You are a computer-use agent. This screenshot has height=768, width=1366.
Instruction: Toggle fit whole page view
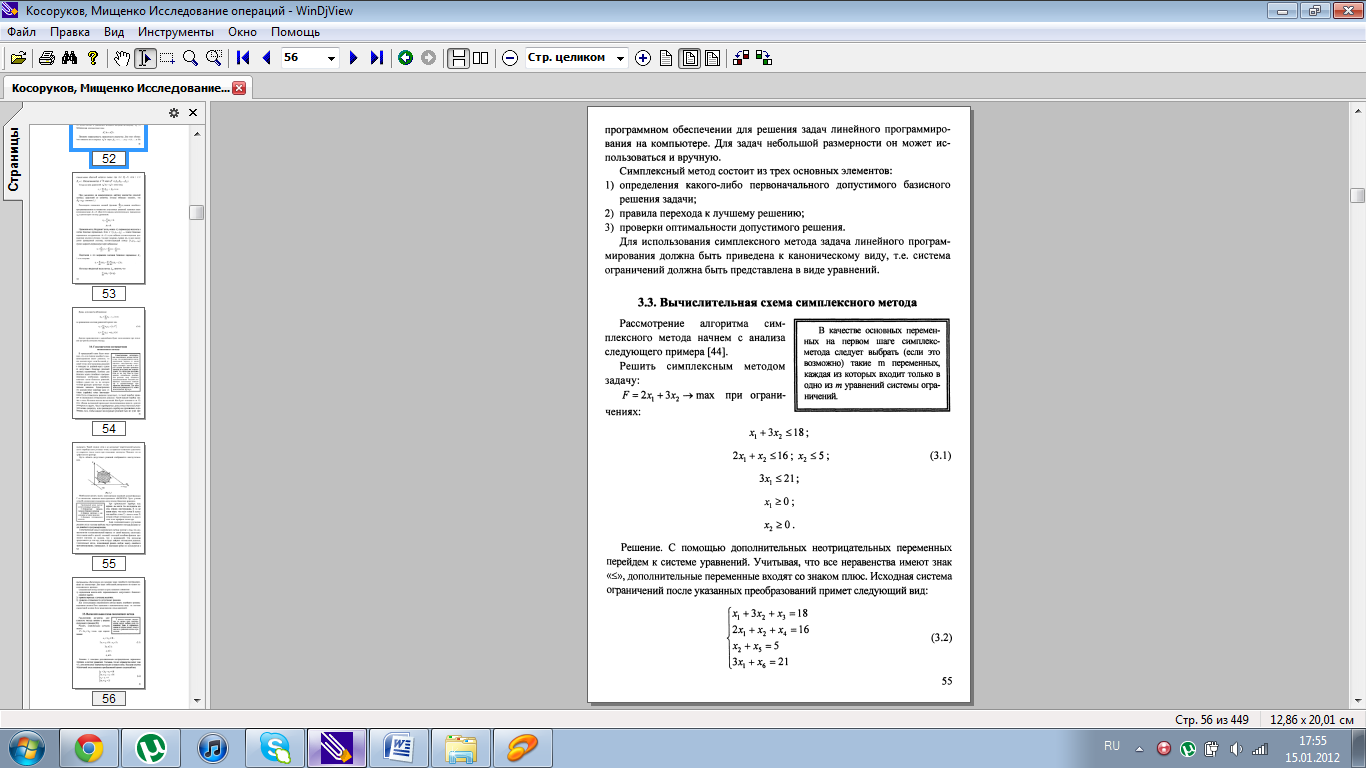[689, 58]
